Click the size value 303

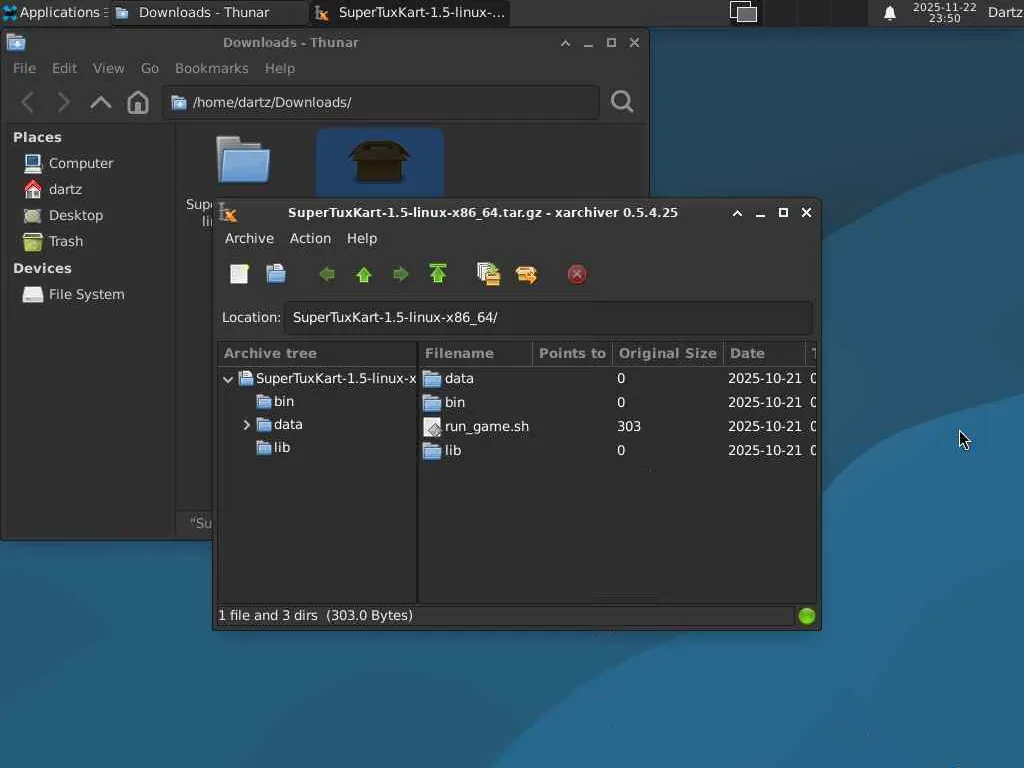(x=629, y=426)
